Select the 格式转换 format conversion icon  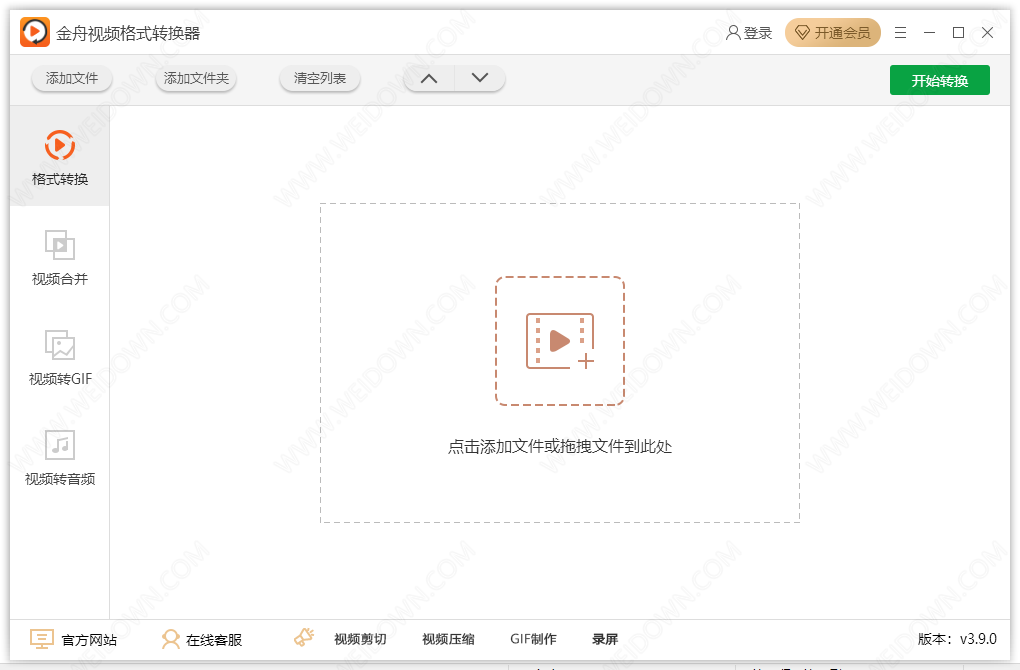(59, 146)
